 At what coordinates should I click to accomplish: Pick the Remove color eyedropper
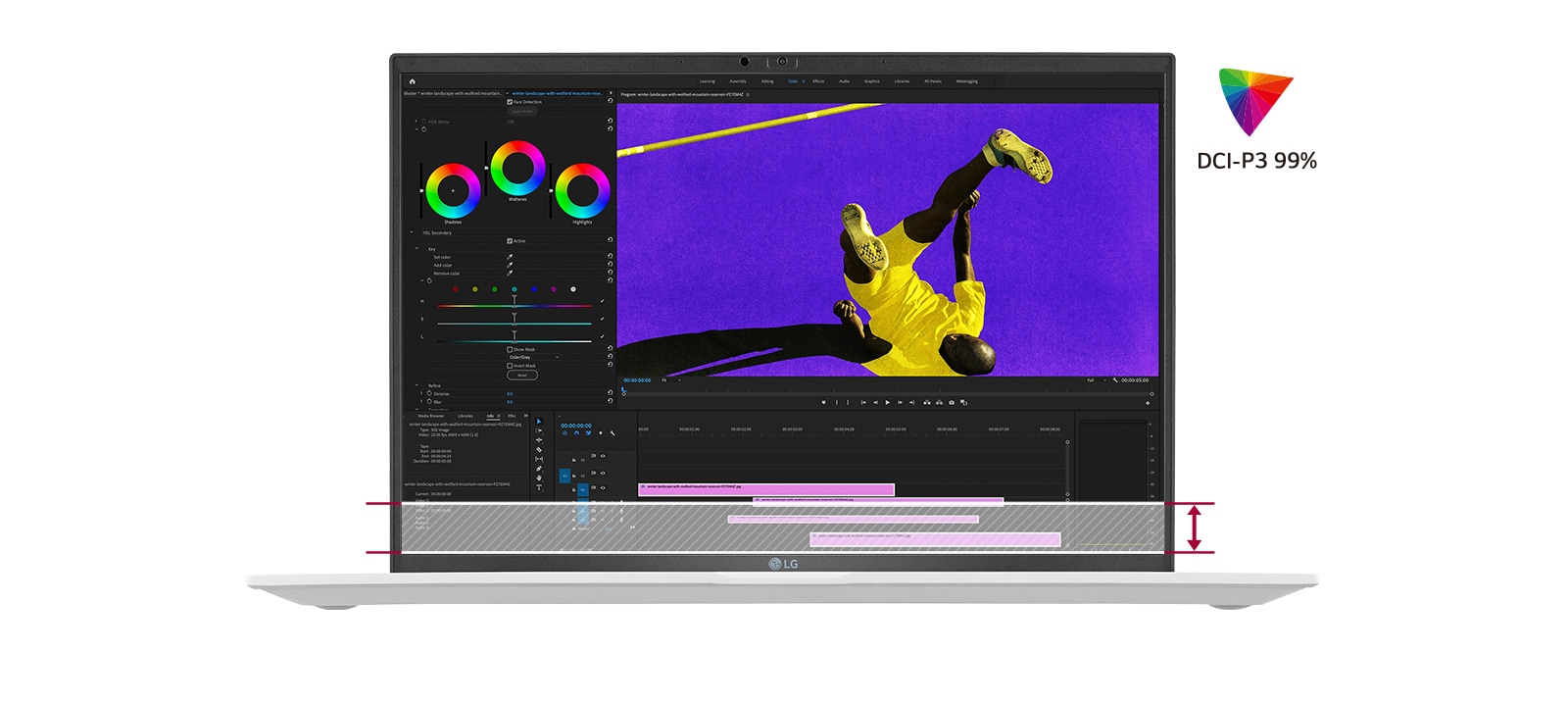pos(510,274)
